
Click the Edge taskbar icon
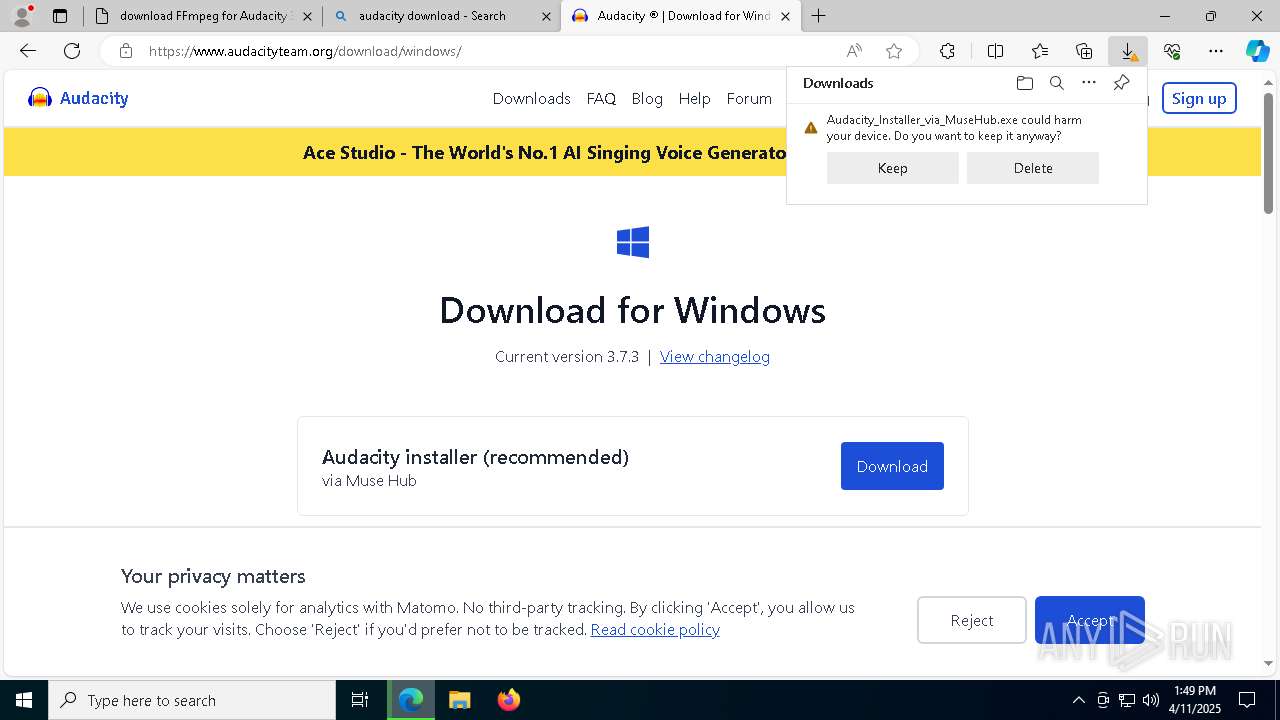tap(411, 700)
